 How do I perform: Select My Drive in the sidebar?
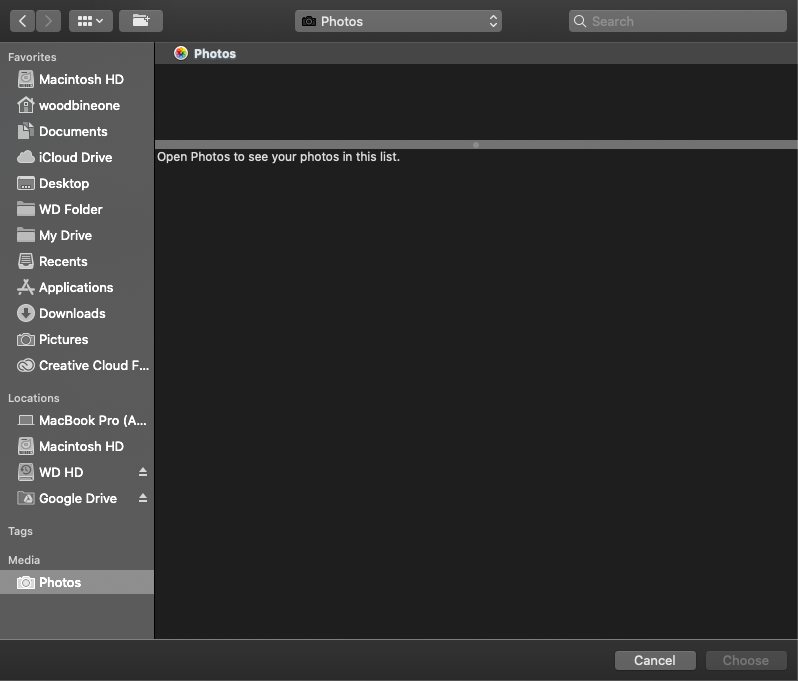point(77,235)
